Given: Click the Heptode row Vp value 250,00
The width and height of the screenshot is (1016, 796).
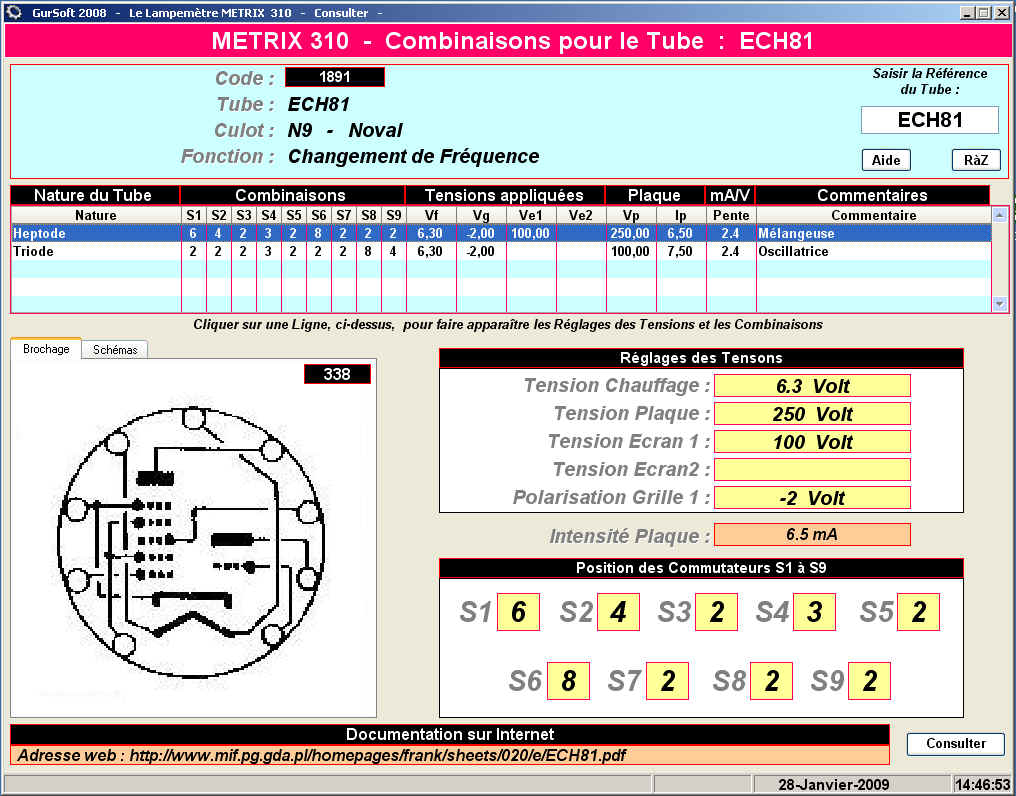Looking at the screenshot, I should pos(630,233).
